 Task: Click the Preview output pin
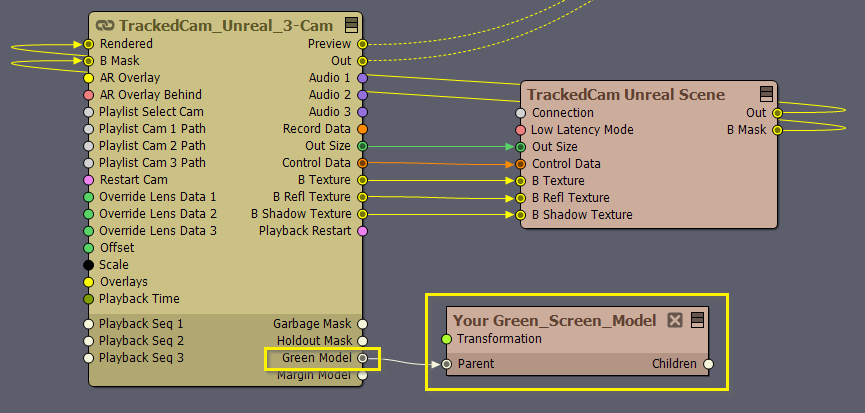363,44
